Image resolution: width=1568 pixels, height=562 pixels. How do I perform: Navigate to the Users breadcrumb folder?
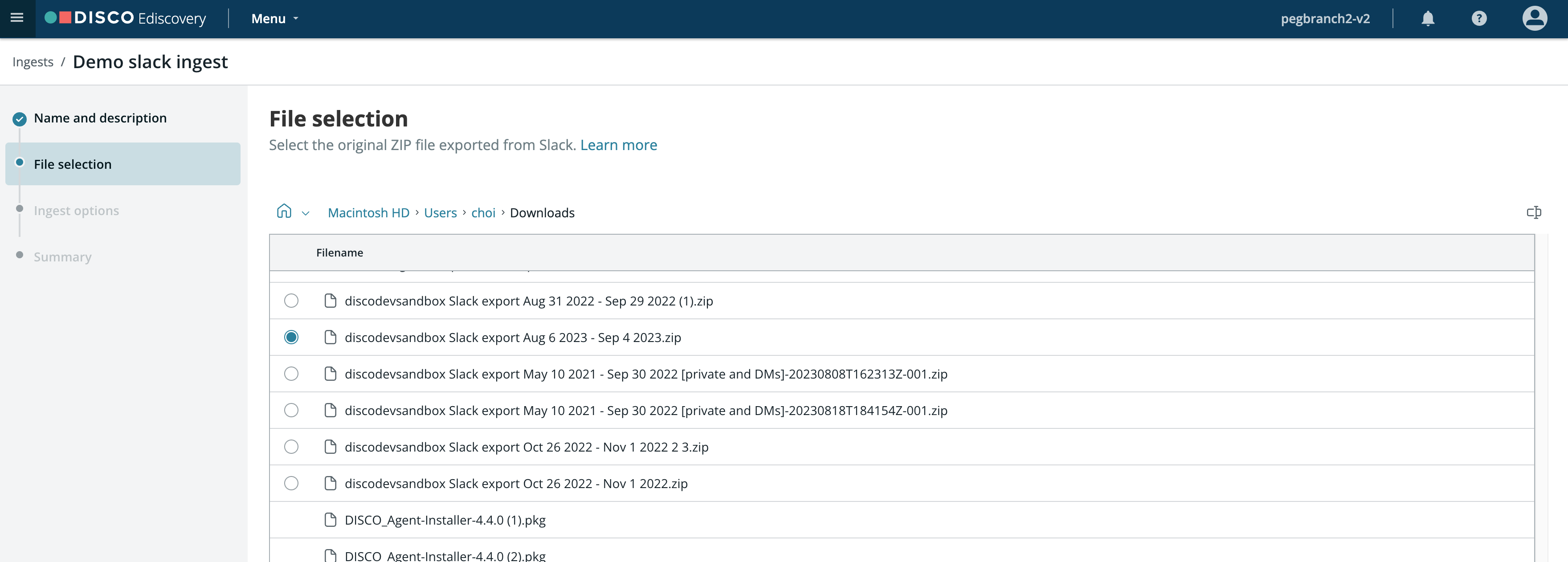point(440,213)
